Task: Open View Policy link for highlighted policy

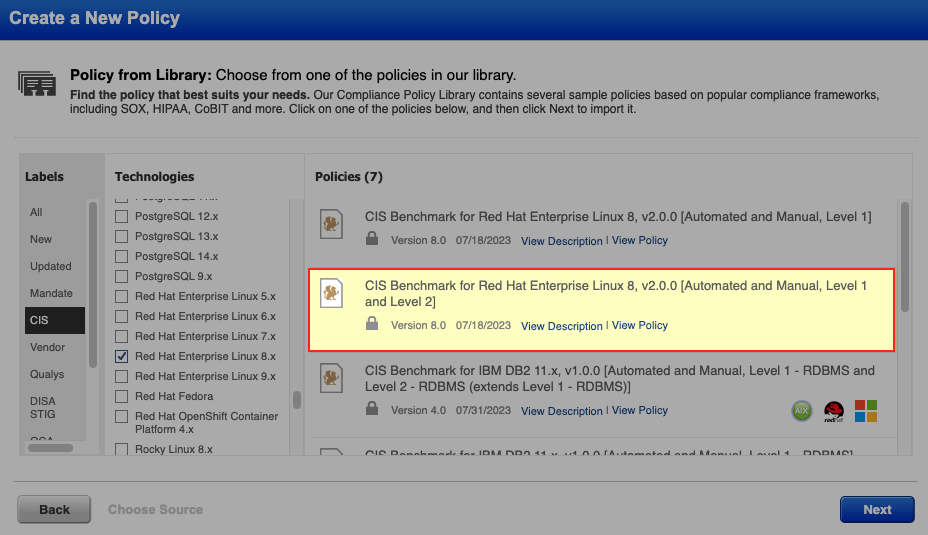Action: point(640,325)
